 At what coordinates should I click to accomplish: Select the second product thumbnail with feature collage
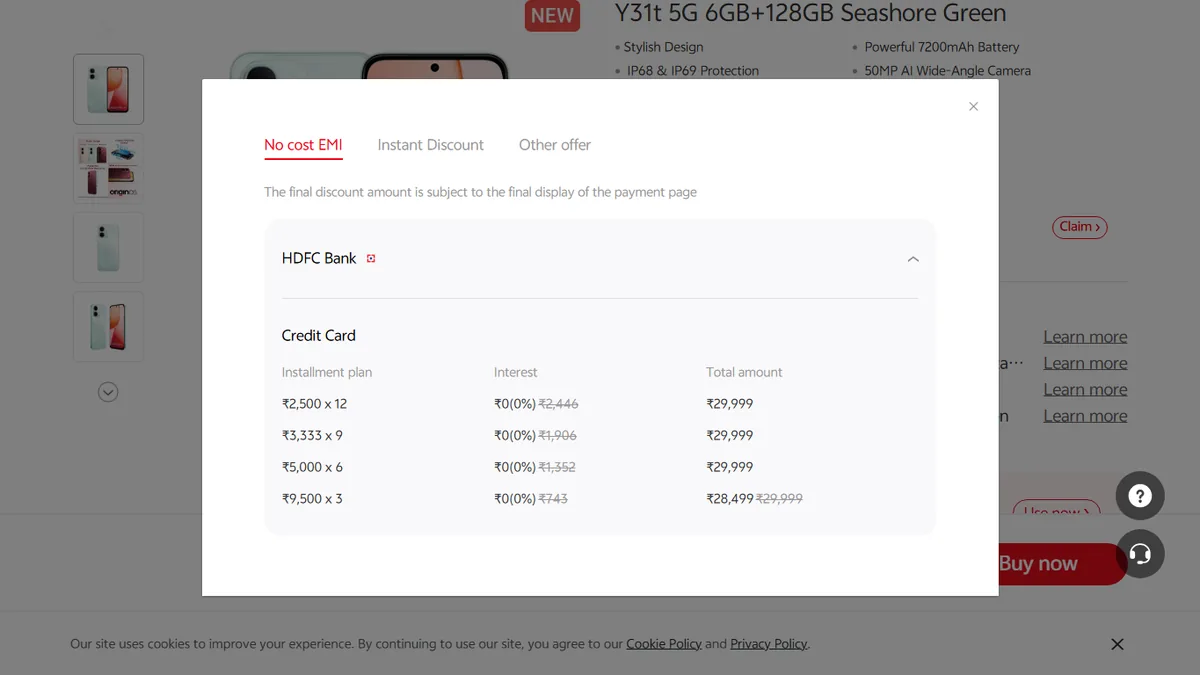click(x=108, y=168)
